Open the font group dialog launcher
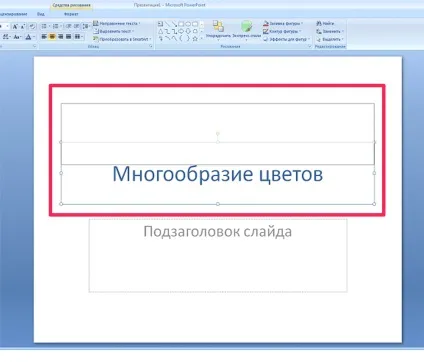This screenshot has height=362, width=424. (35, 47)
